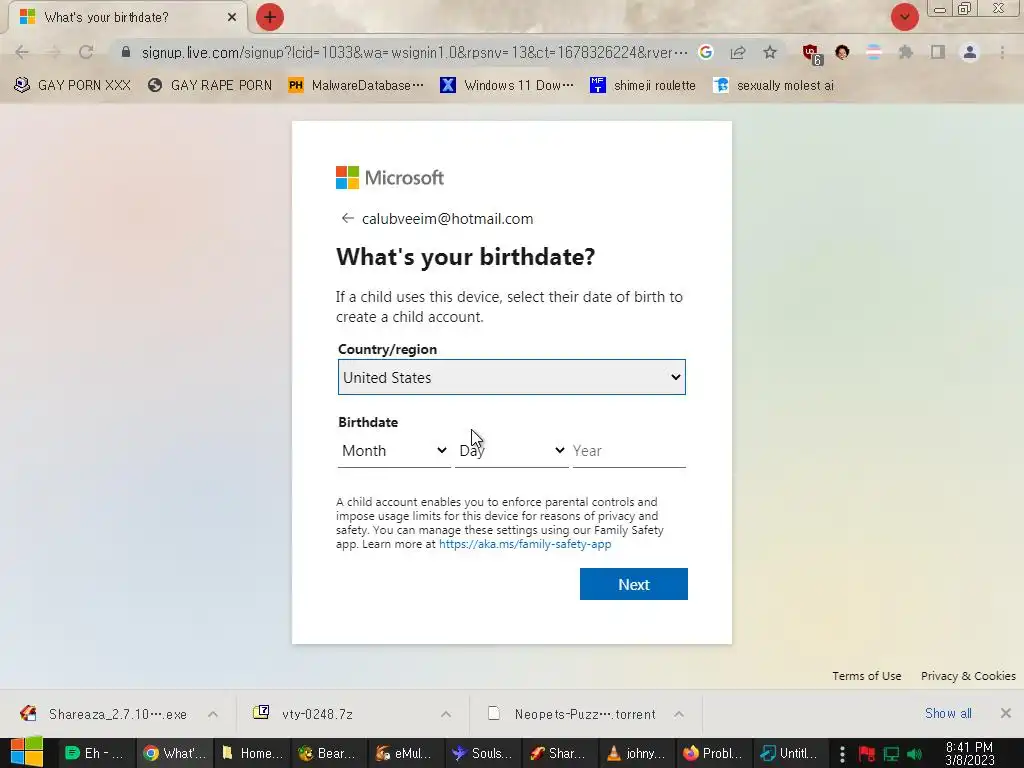Click the browser forward arrow
This screenshot has height=768, width=1024.
coord(54,52)
